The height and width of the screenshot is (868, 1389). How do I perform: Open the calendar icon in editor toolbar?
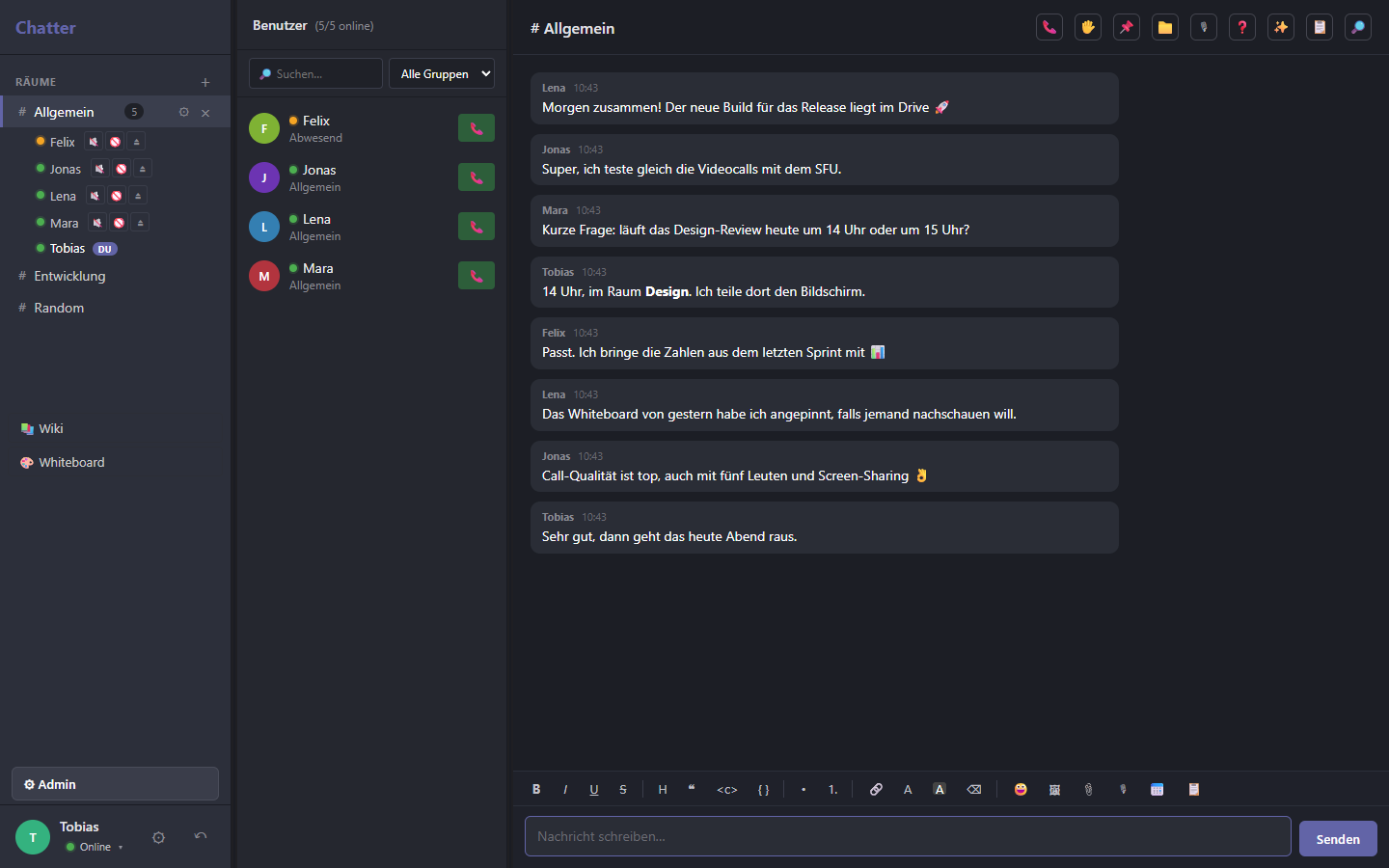[x=1157, y=789]
